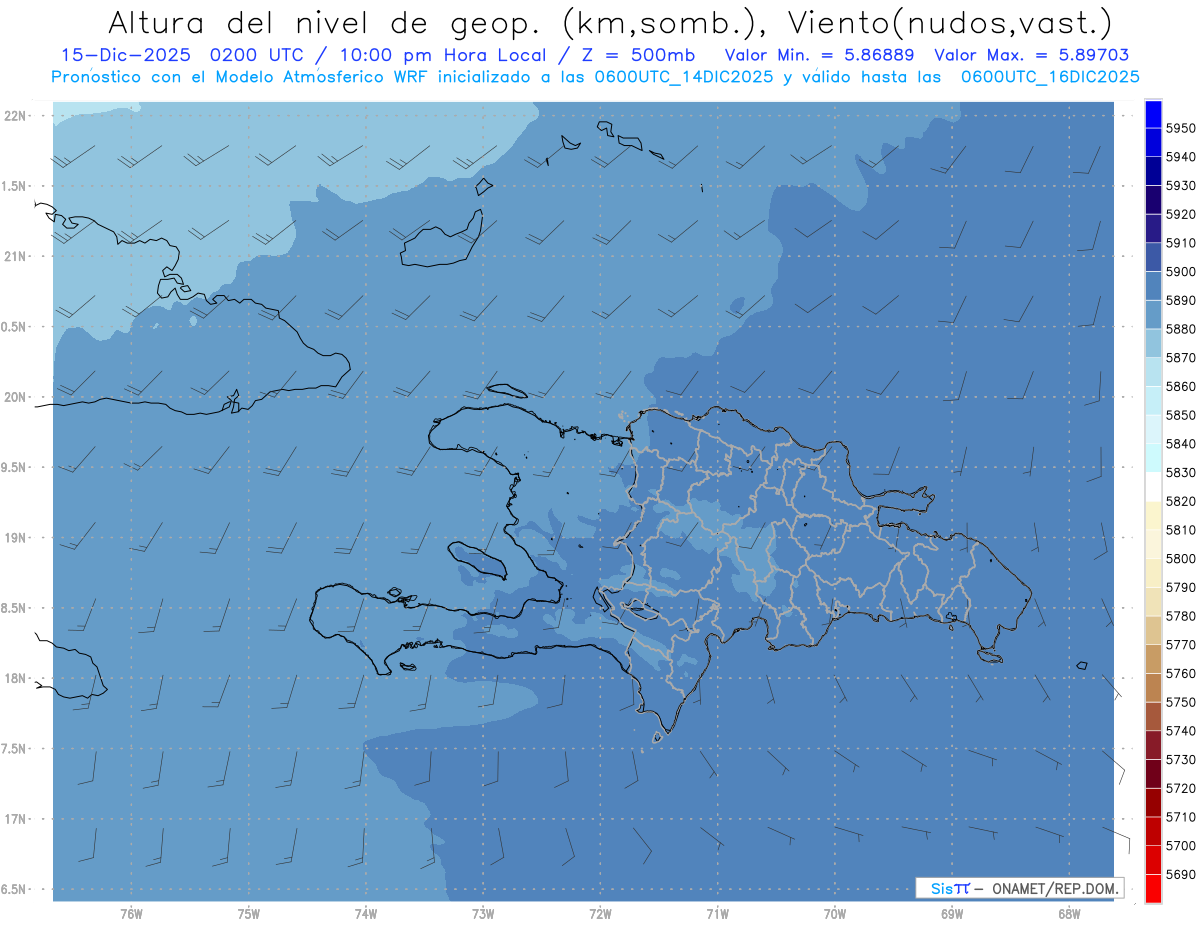Click the dark navy swatch between 5920 and 5930

(x=1153, y=200)
